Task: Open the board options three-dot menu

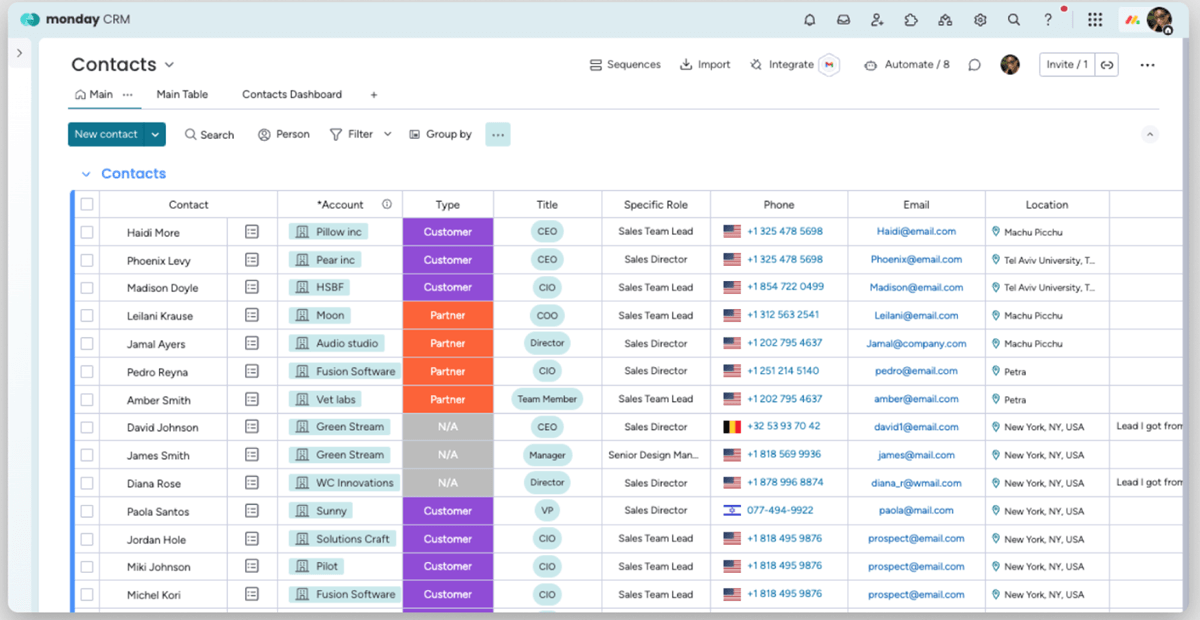Action: tap(1147, 65)
